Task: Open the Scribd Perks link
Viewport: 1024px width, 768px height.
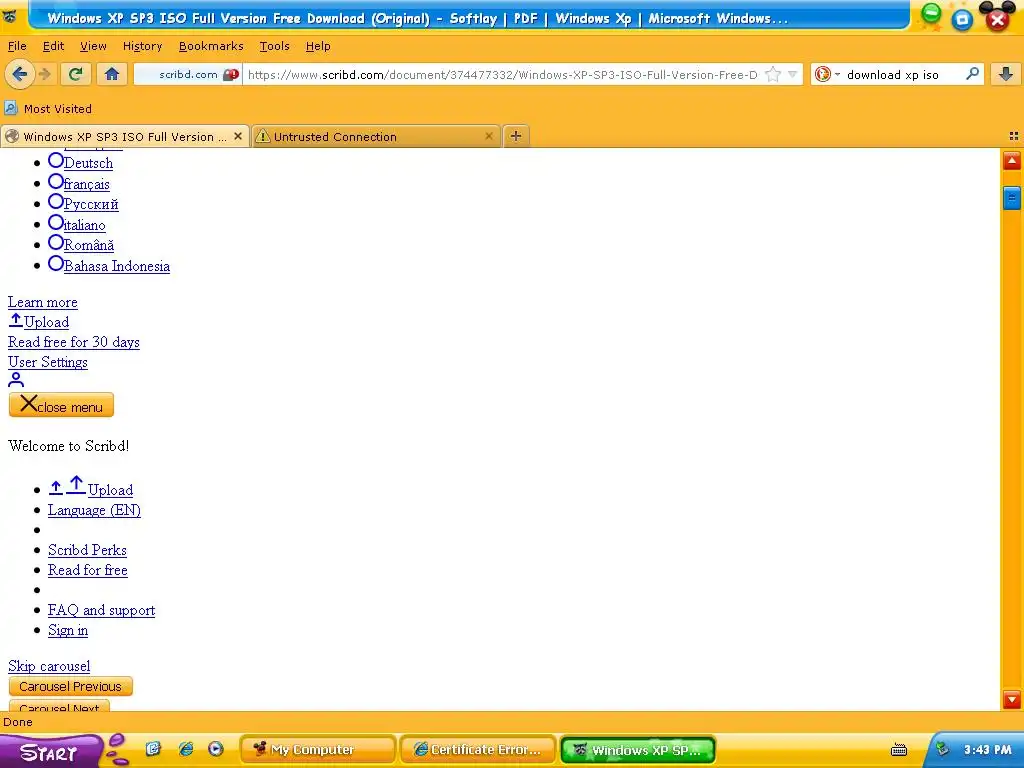Action: [x=87, y=550]
